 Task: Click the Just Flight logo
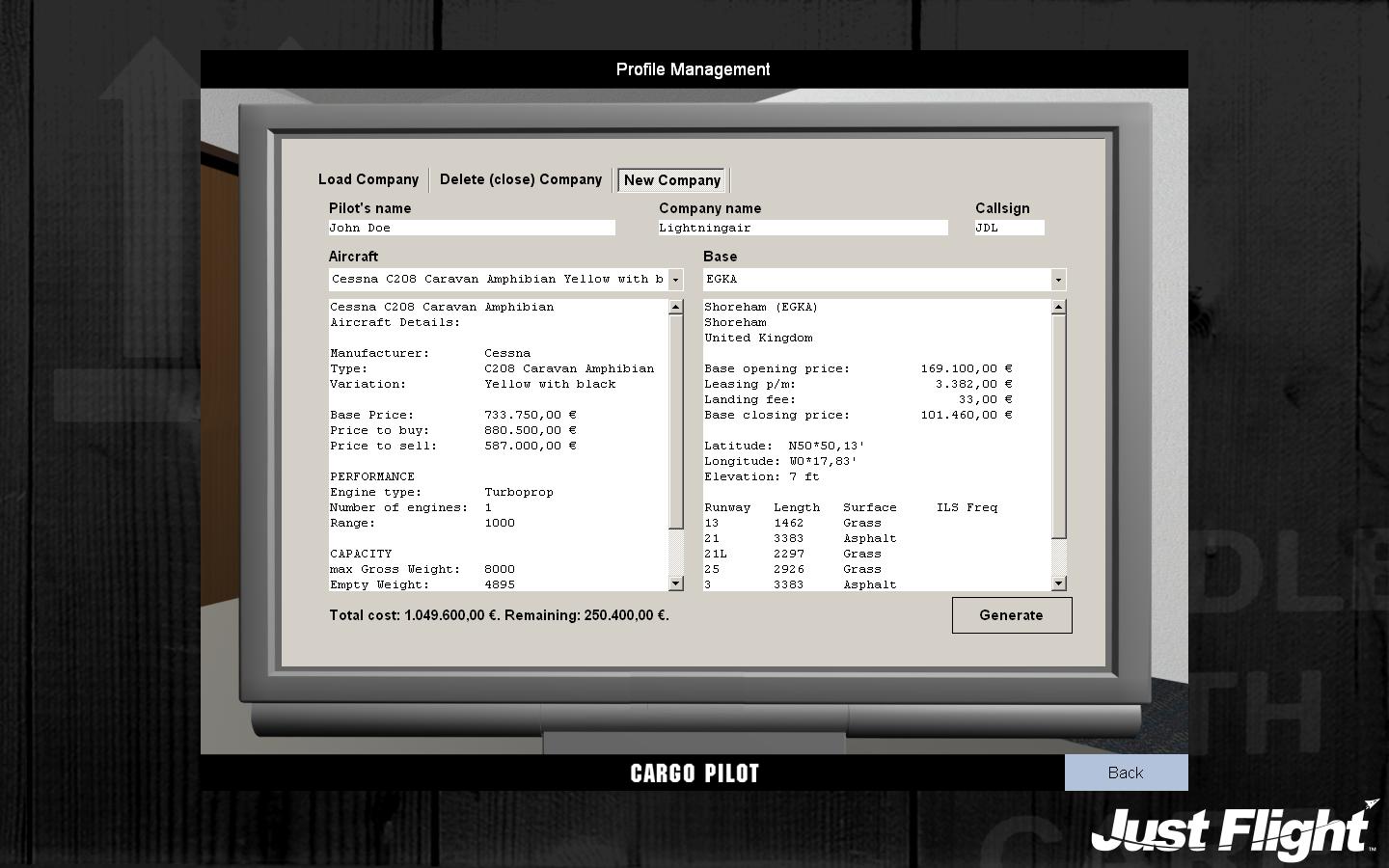click(x=1235, y=830)
